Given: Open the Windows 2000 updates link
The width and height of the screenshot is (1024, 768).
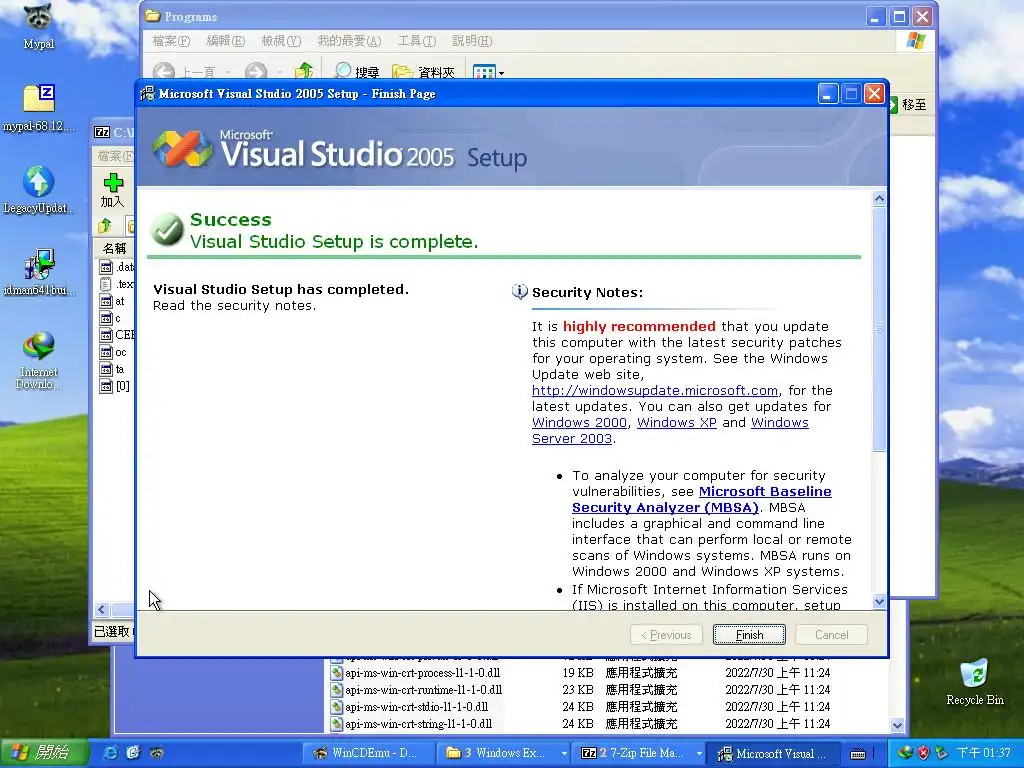Looking at the screenshot, I should click(579, 423).
